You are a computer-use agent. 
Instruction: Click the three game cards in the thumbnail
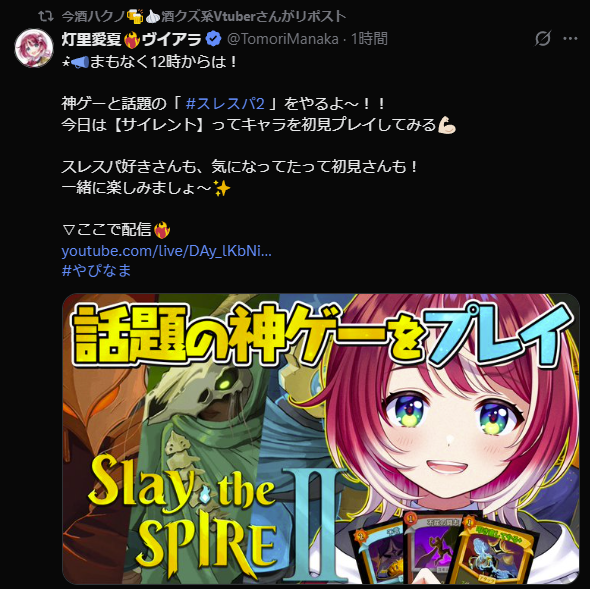(x=443, y=548)
